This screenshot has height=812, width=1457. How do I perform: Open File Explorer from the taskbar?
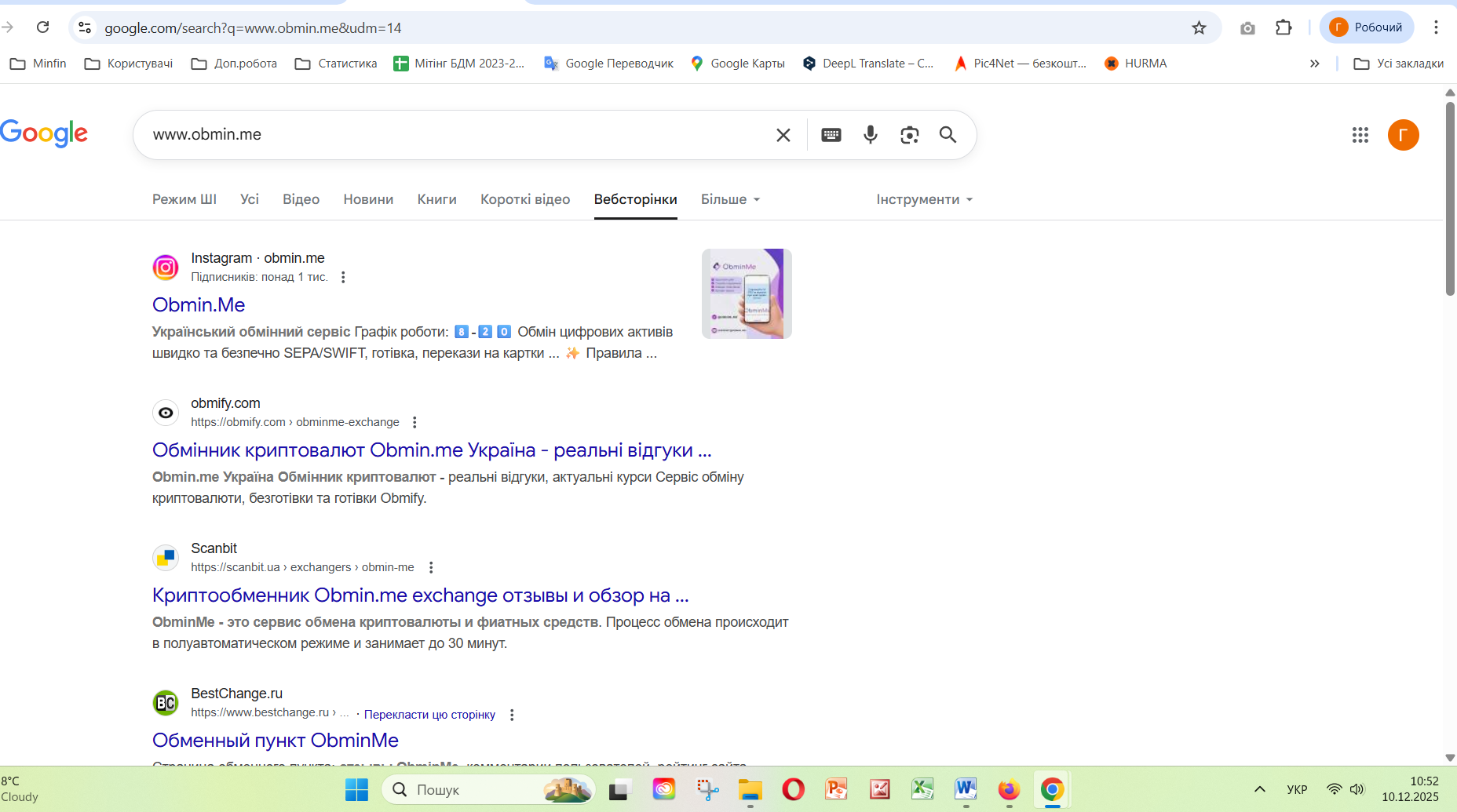(750, 789)
